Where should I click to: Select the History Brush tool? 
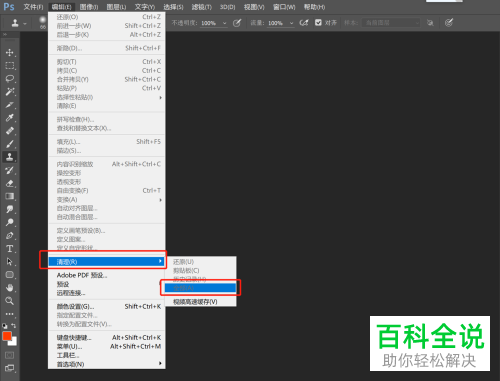click(10, 170)
